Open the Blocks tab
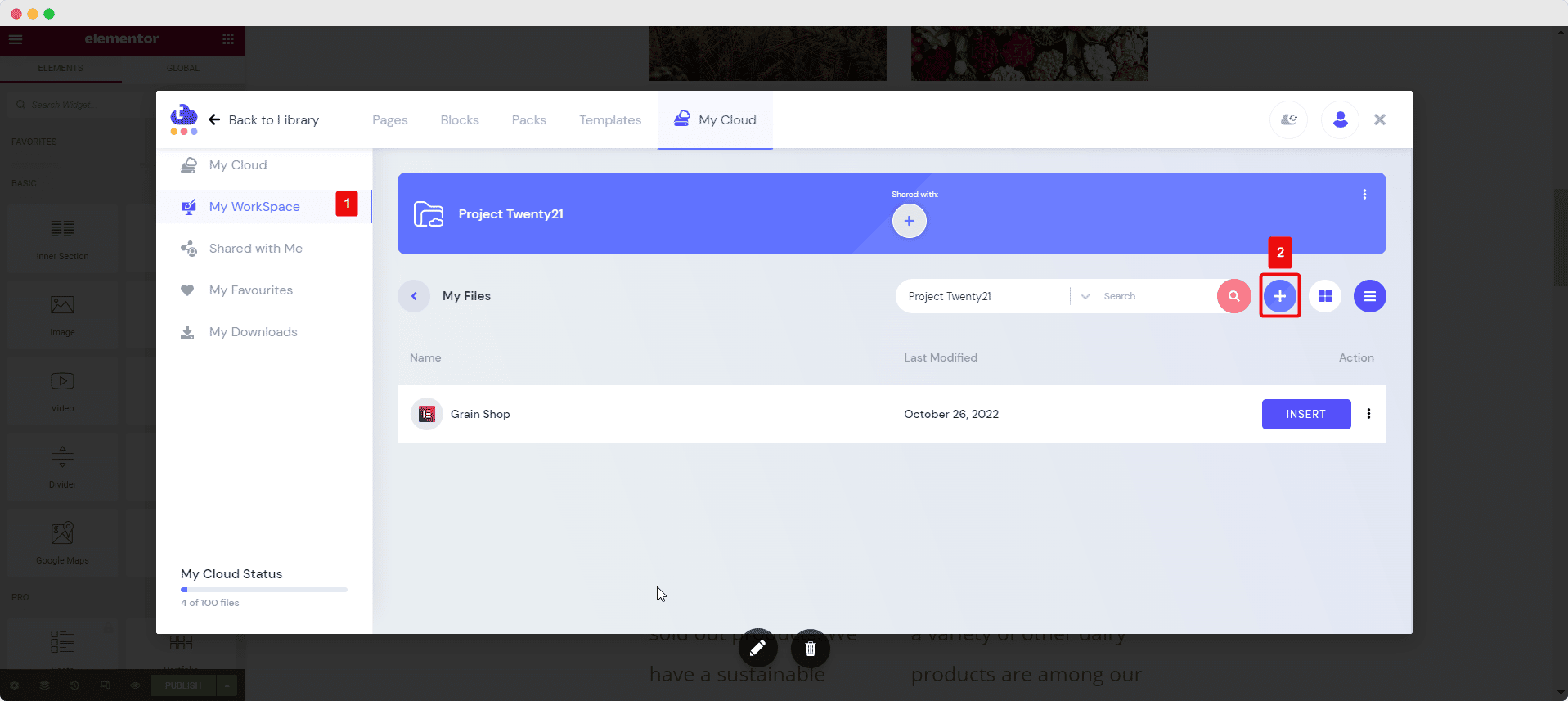Screen dimensions: 1568x701 pos(460,119)
